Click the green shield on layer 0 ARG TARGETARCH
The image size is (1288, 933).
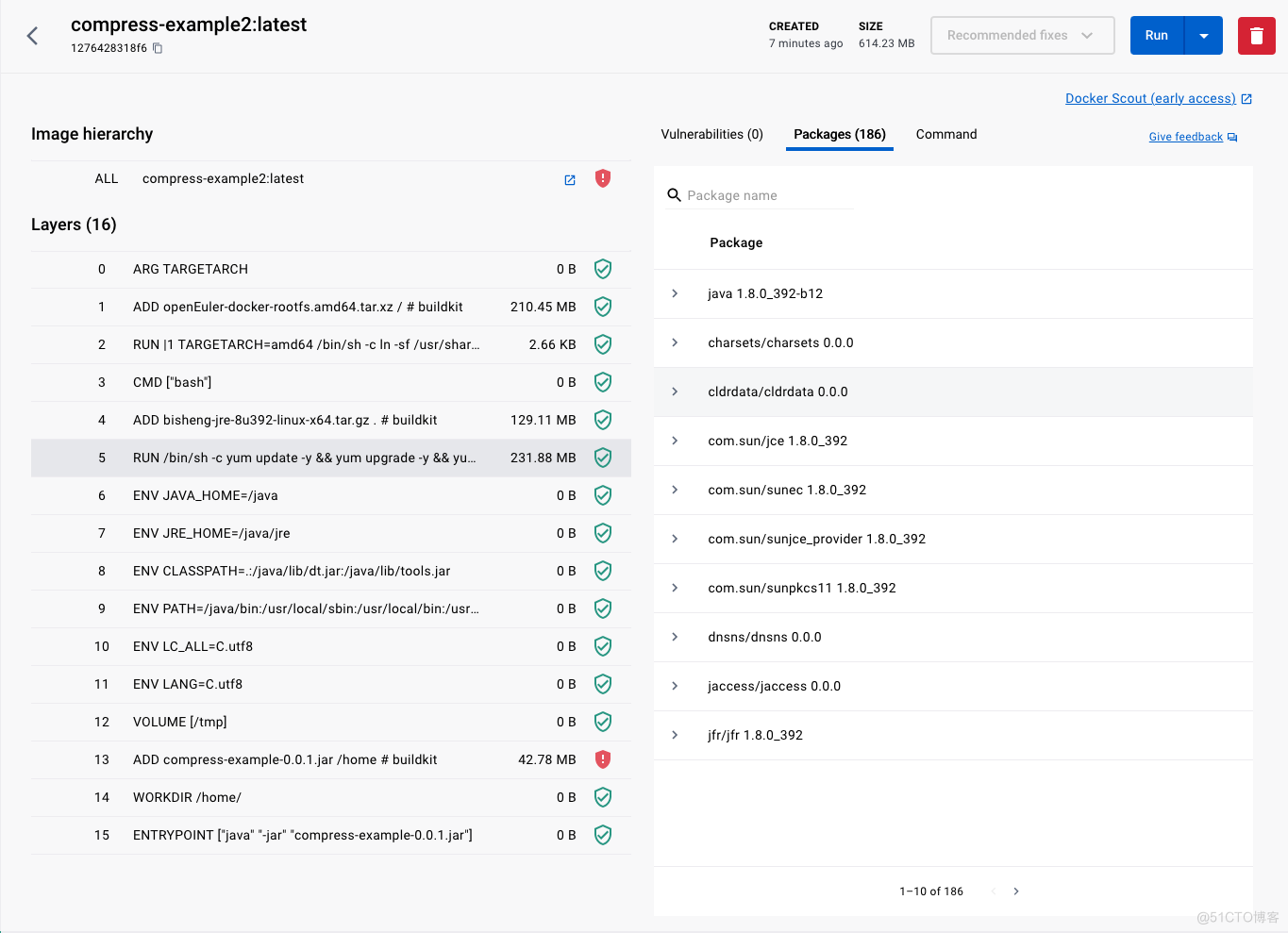click(603, 269)
